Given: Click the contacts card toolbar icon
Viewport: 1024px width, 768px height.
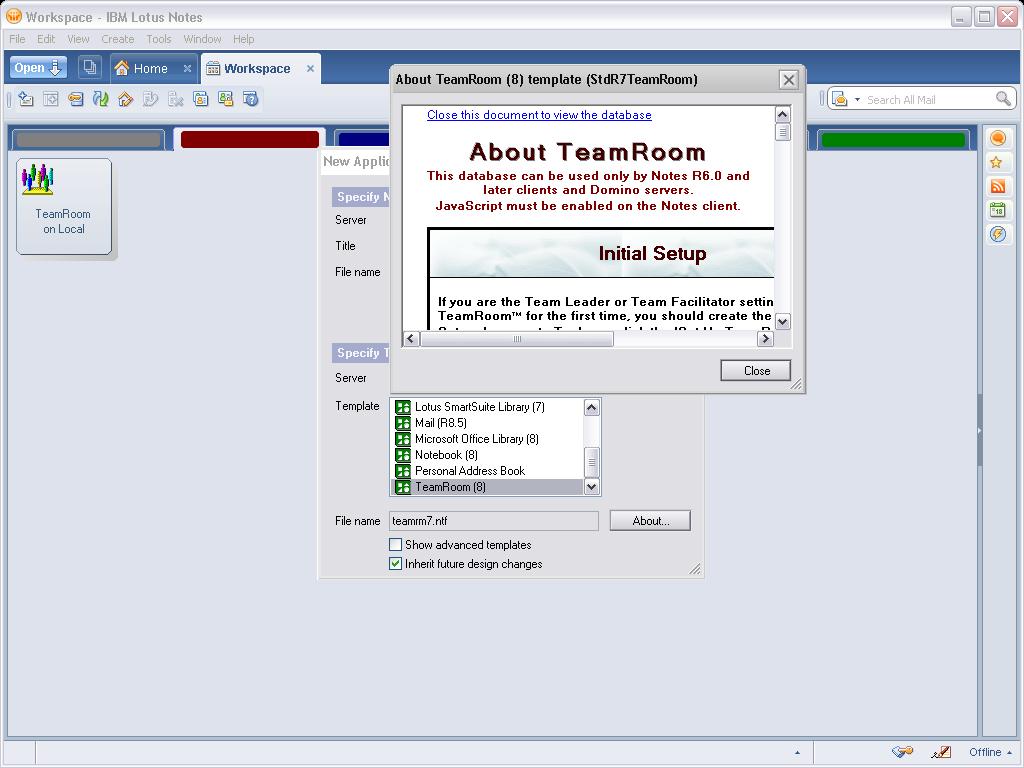Looking at the screenshot, I should click(200, 99).
